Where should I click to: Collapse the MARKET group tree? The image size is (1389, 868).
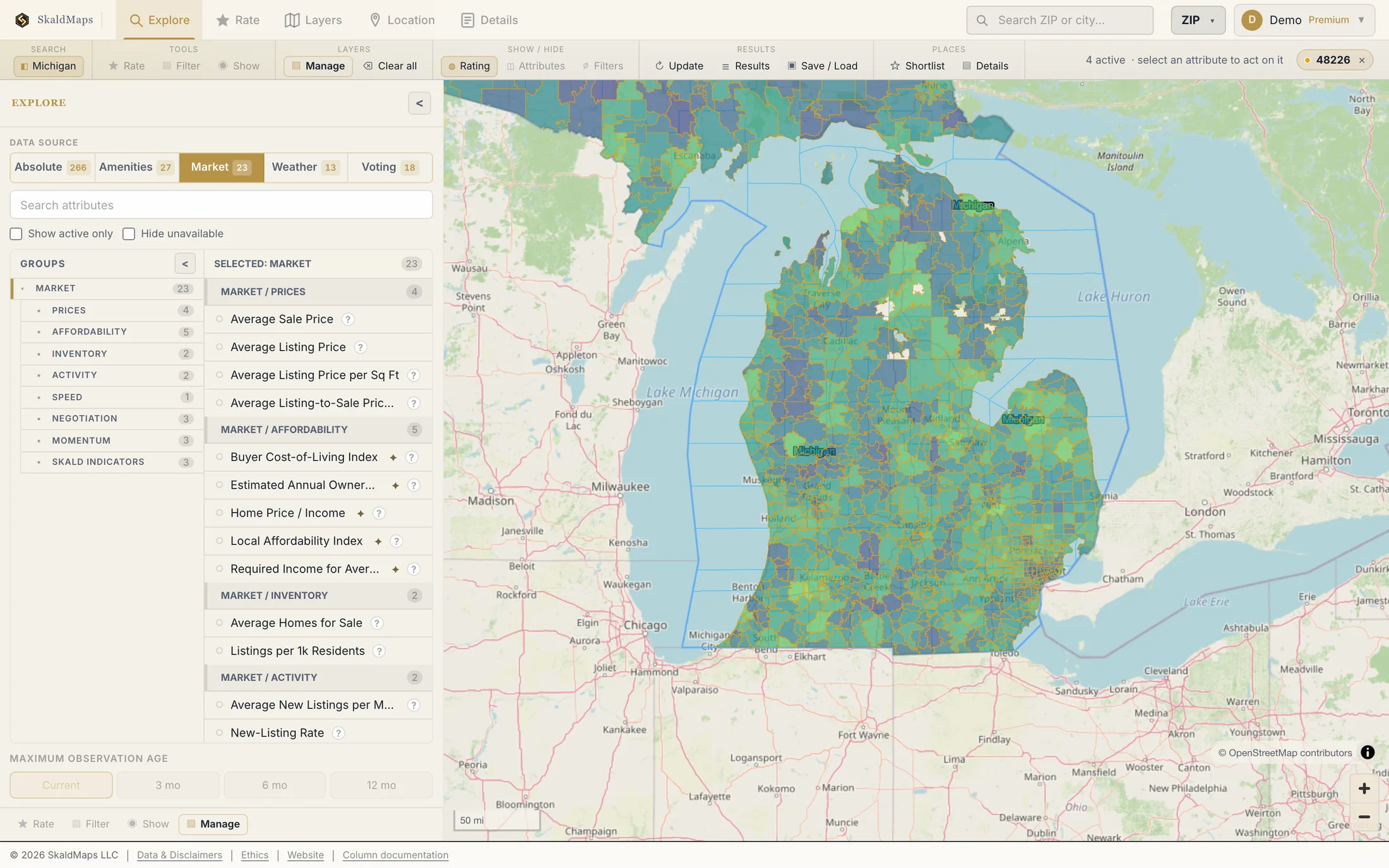(23, 288)
